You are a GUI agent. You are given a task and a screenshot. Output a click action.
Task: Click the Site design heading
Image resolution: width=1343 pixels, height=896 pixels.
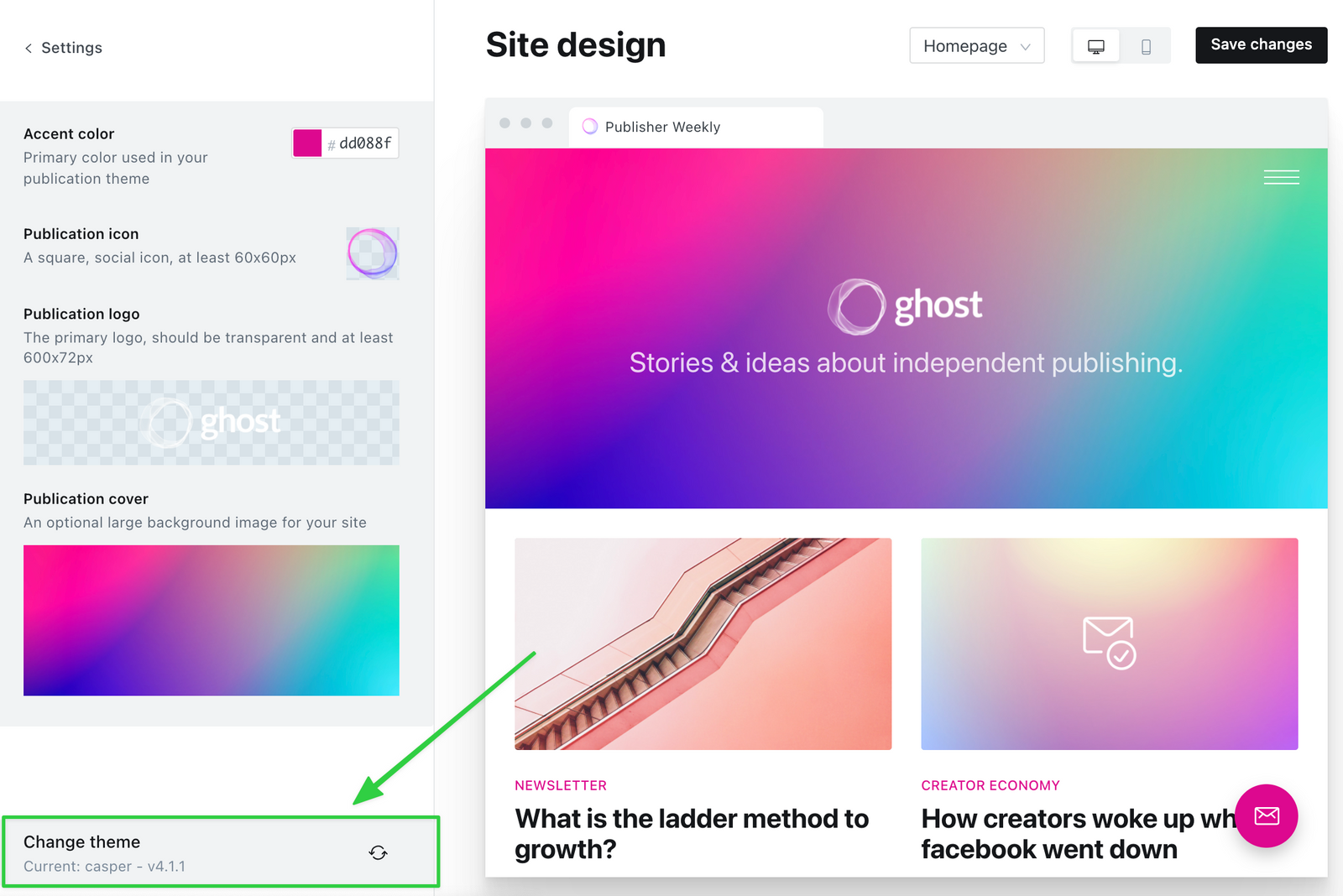(x=576, y=44)
